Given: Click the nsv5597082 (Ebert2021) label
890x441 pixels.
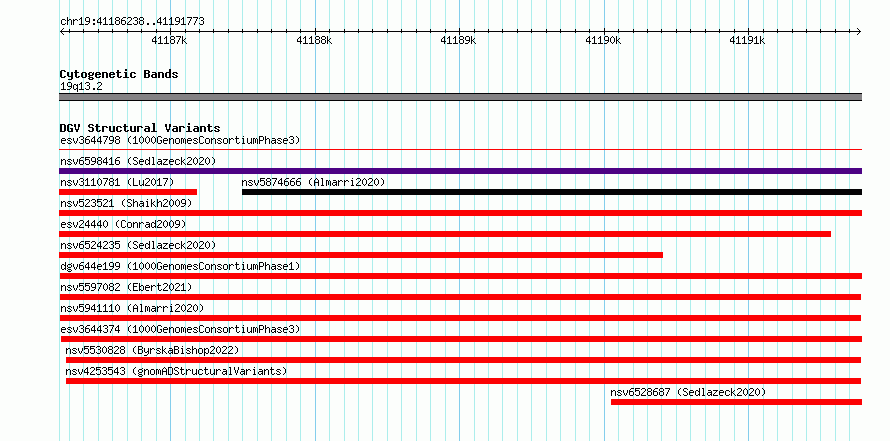Looking at the screenshot, I should (x=126, y=287).
